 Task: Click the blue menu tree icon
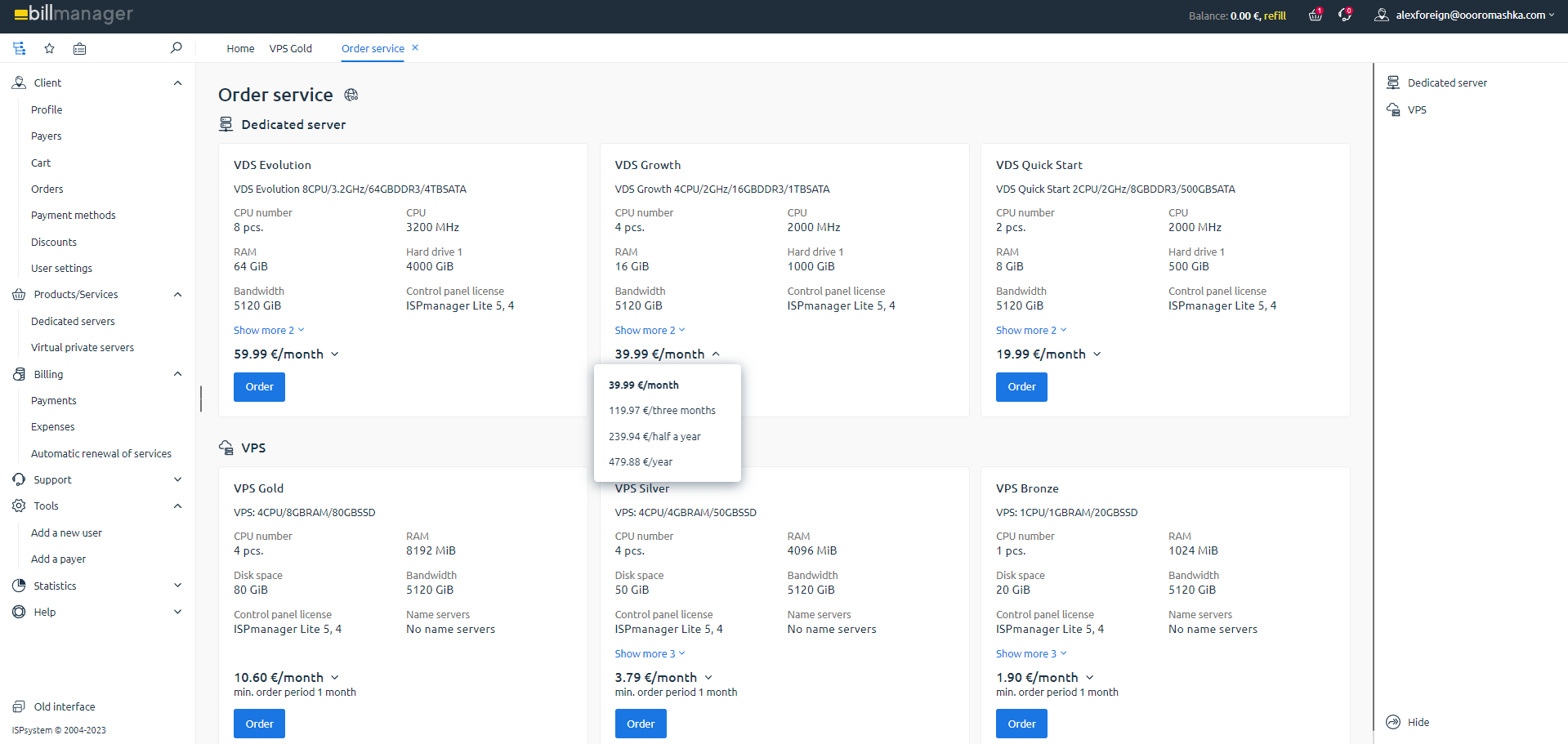click(18, 48)
